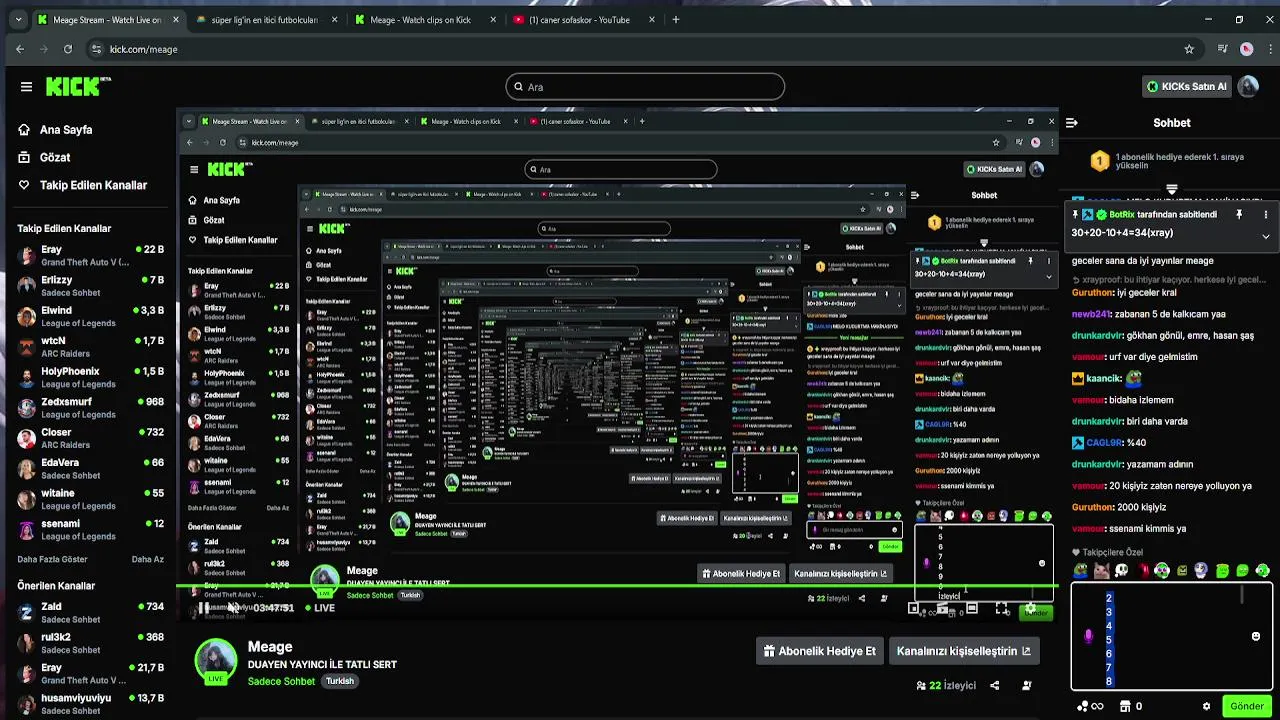Open husamviyuviyu in recommended channels
Viewport: 1280px width, 720px height.
(90, 704)
